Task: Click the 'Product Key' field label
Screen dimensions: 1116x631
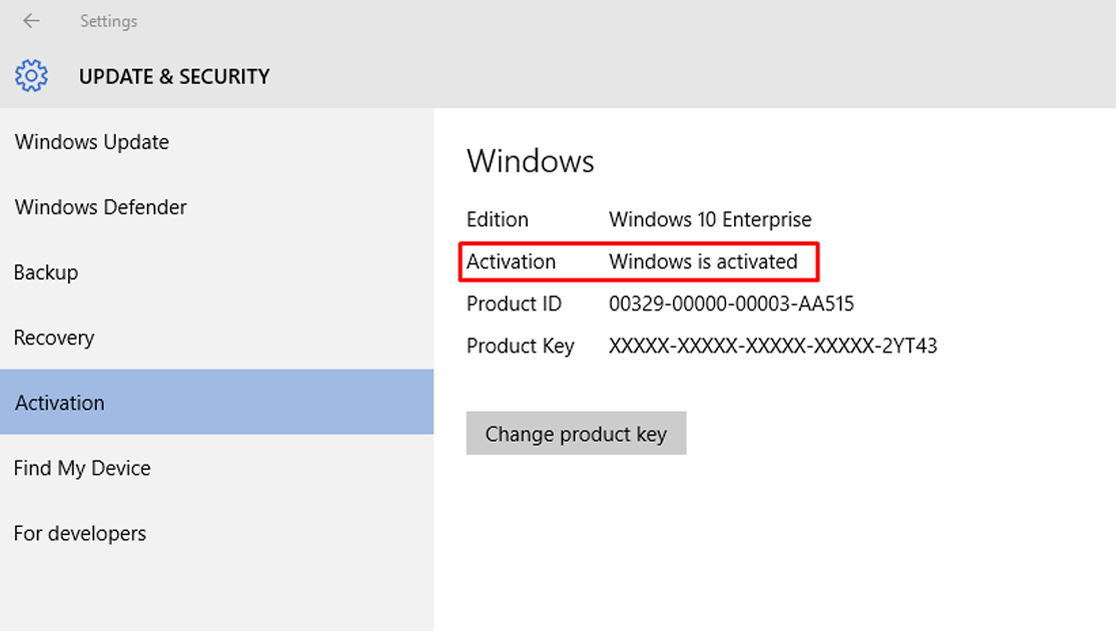Action: coord(520,346)
